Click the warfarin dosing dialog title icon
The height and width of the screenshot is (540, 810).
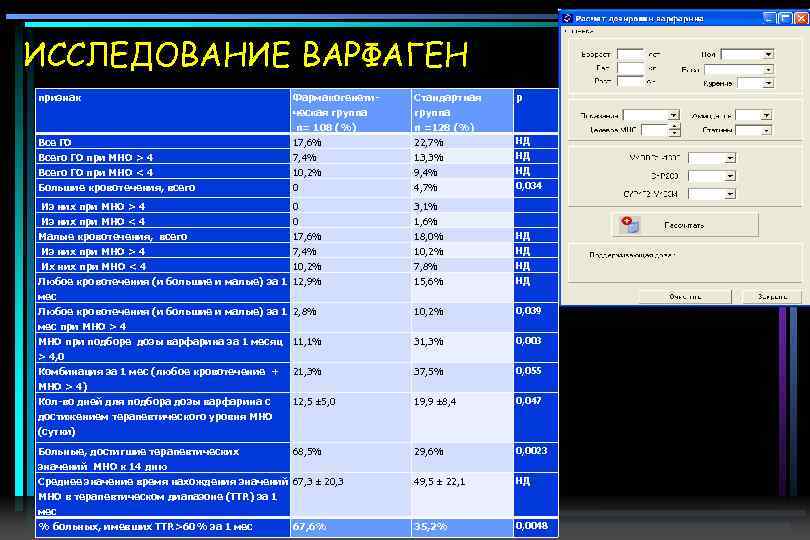tap(567, 18)
